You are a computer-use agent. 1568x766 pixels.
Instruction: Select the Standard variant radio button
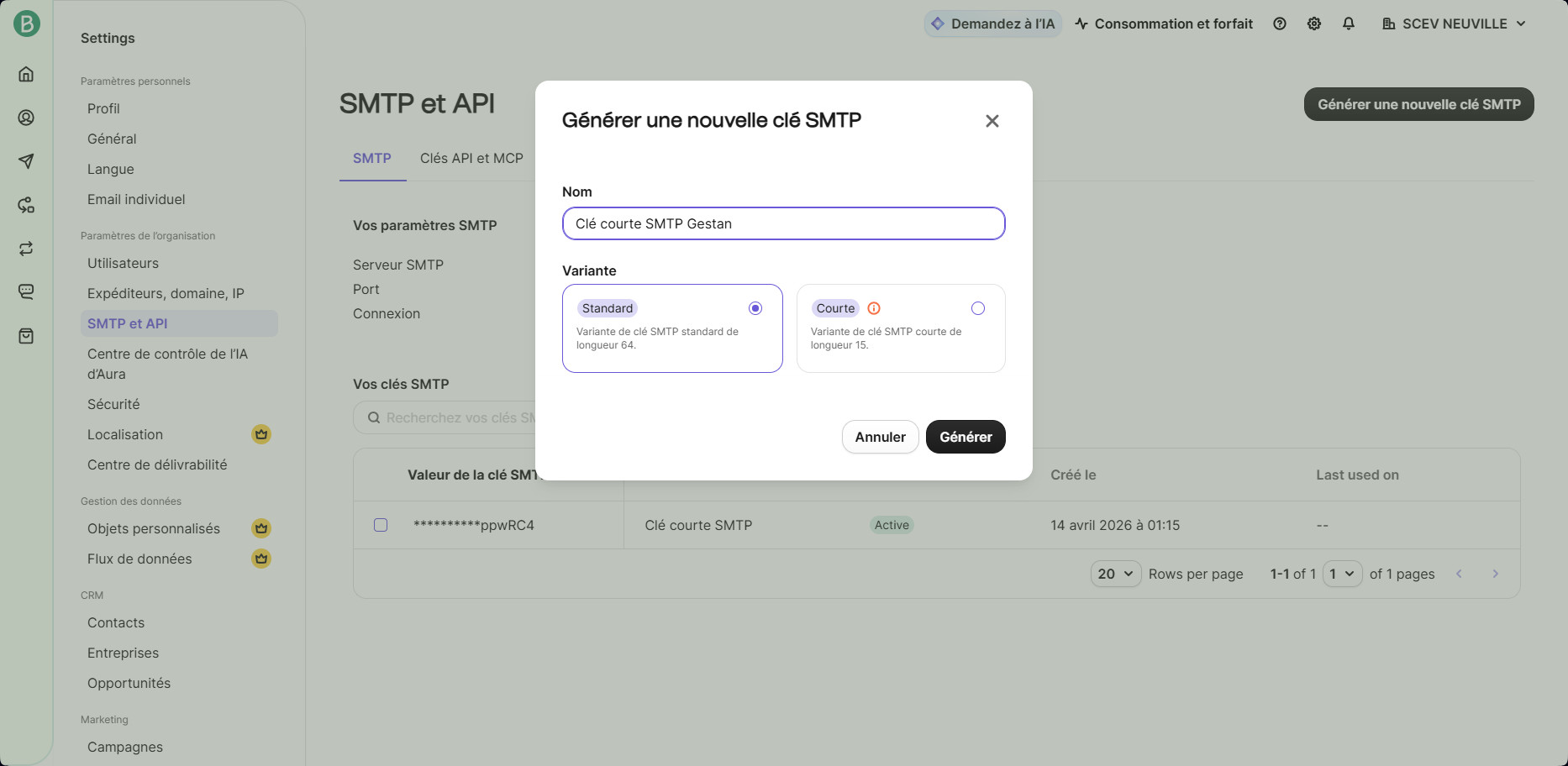755,308
